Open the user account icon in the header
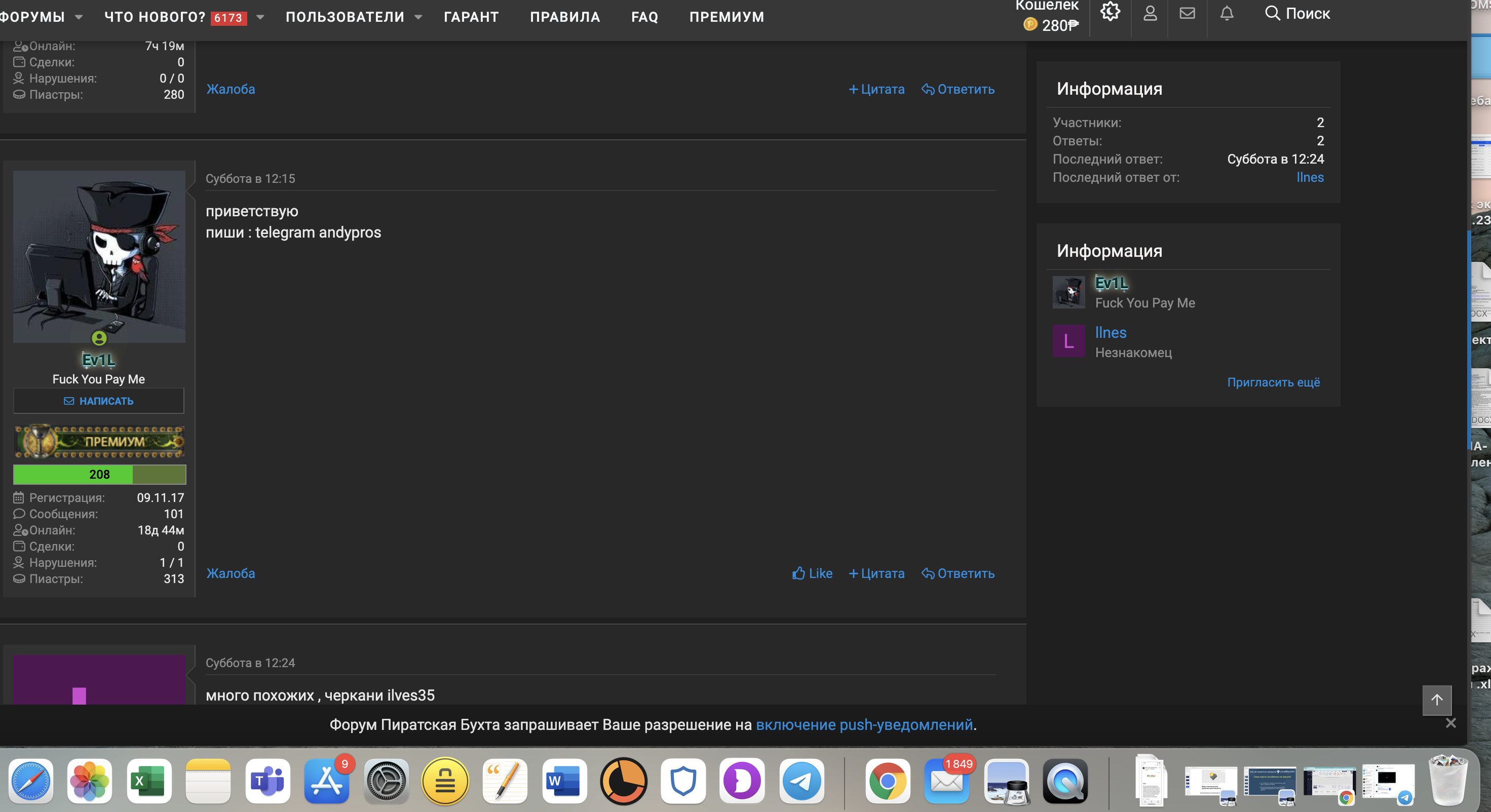The width and height of the screenshot is (1491, 812). coord(1150,13)
